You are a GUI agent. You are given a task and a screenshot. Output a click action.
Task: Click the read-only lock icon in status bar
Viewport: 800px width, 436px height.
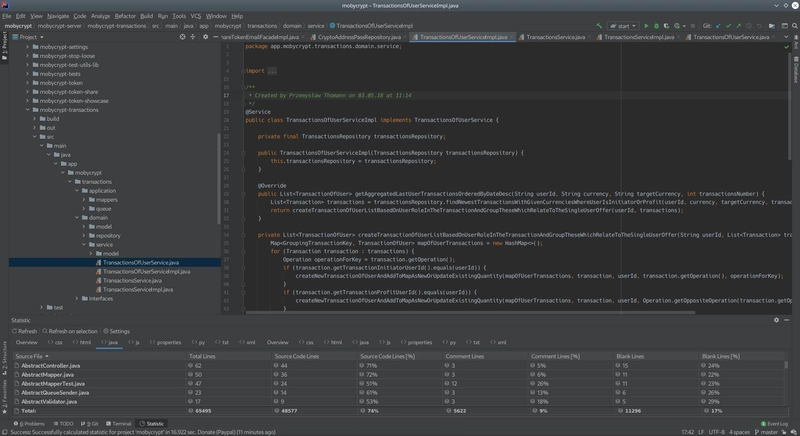coord(784,432)
